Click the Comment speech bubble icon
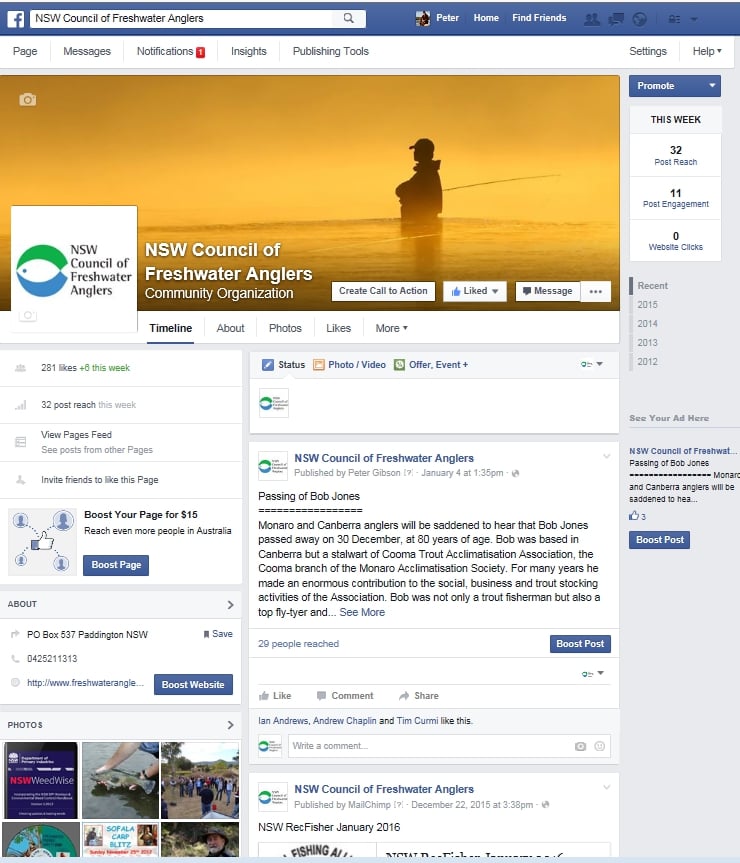The height and width of the screenshot is (863, 740). (321, 696)
